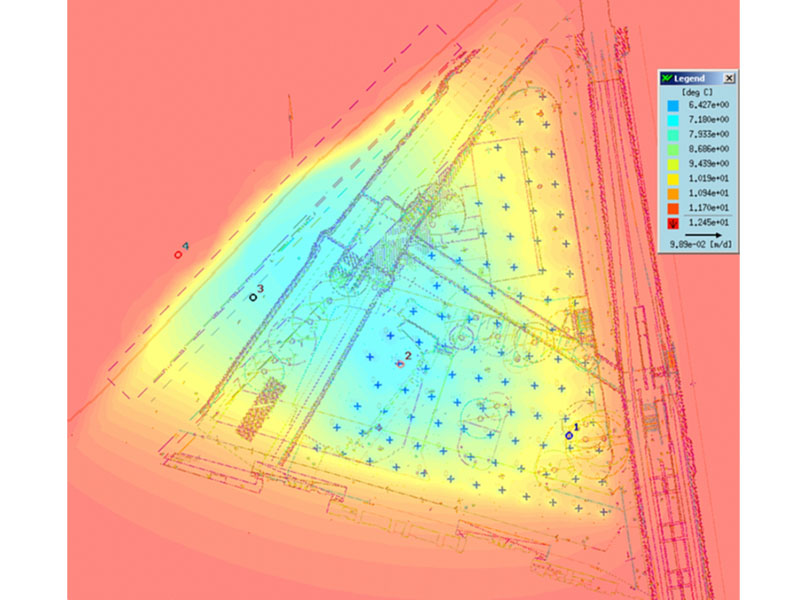This screenshot has height=600, width=800.
Task: Select observation point 4 marker
Action: point(178,255)
